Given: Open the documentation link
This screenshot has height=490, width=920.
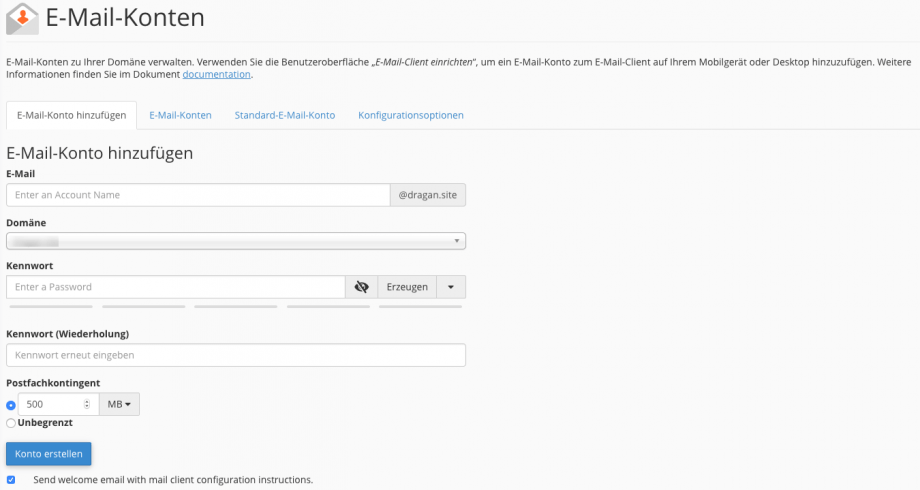Looking at the screenshot, I should 216,74.
